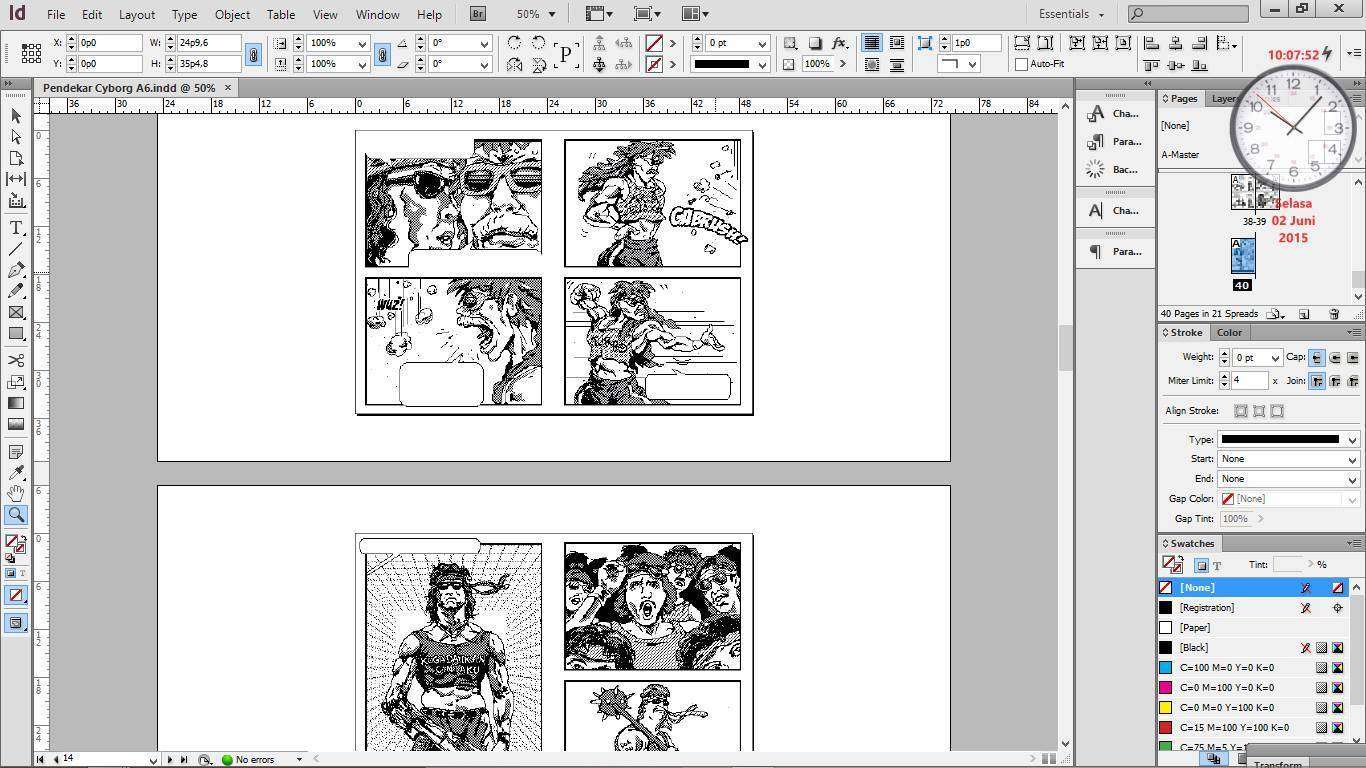Open the Object menu
Screen dimensions: 1366x768
pos(232,15)
